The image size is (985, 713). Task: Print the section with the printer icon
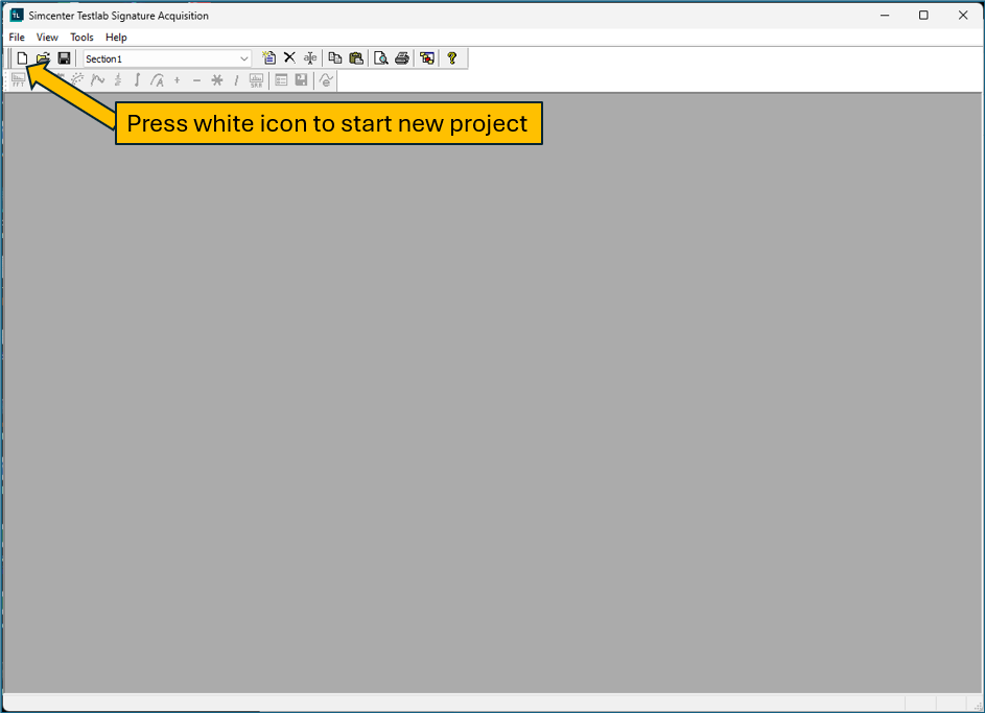(401, 57)
